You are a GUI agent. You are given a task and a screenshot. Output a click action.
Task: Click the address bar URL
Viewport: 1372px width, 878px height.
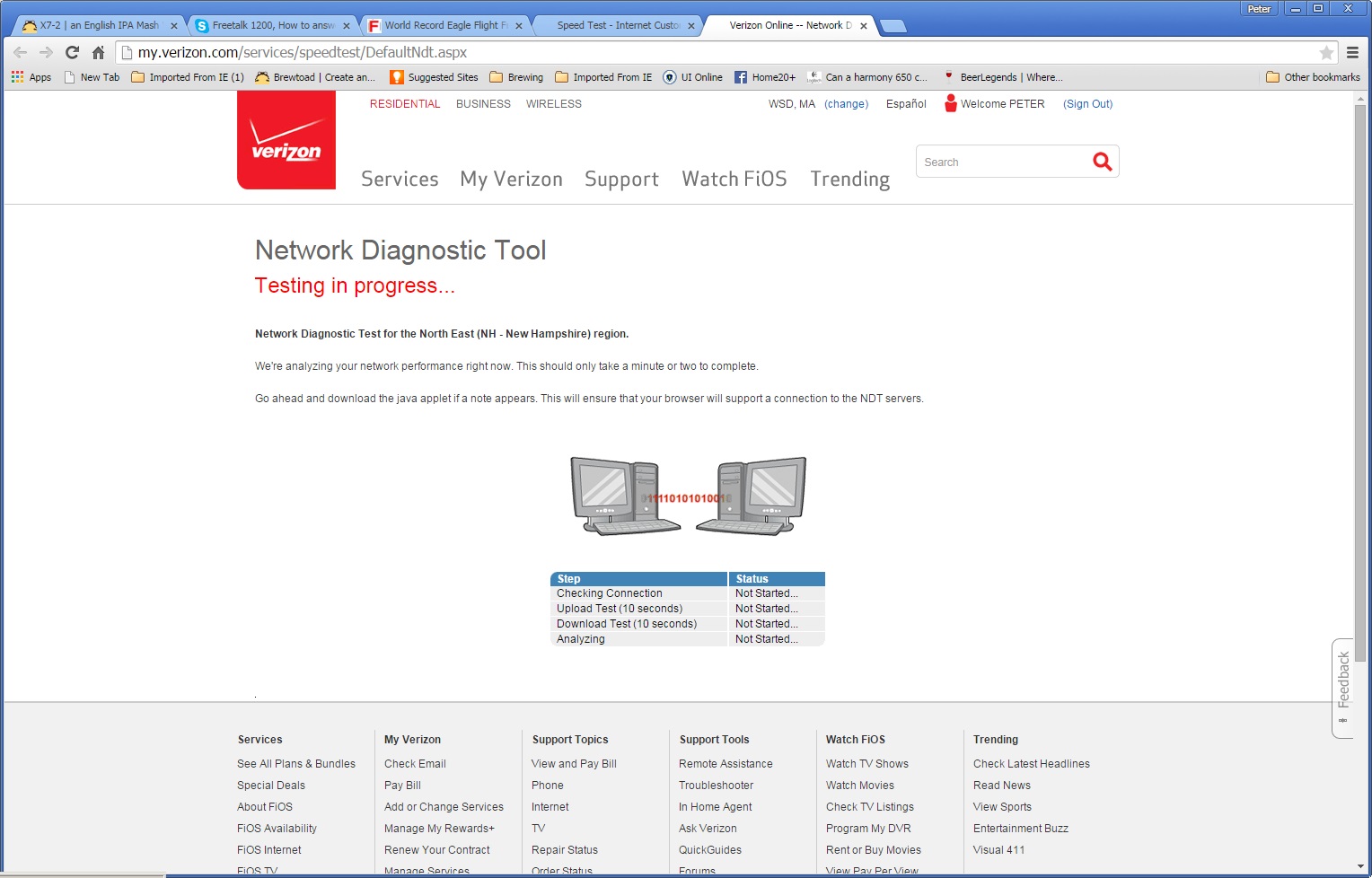tap(303, 52)
